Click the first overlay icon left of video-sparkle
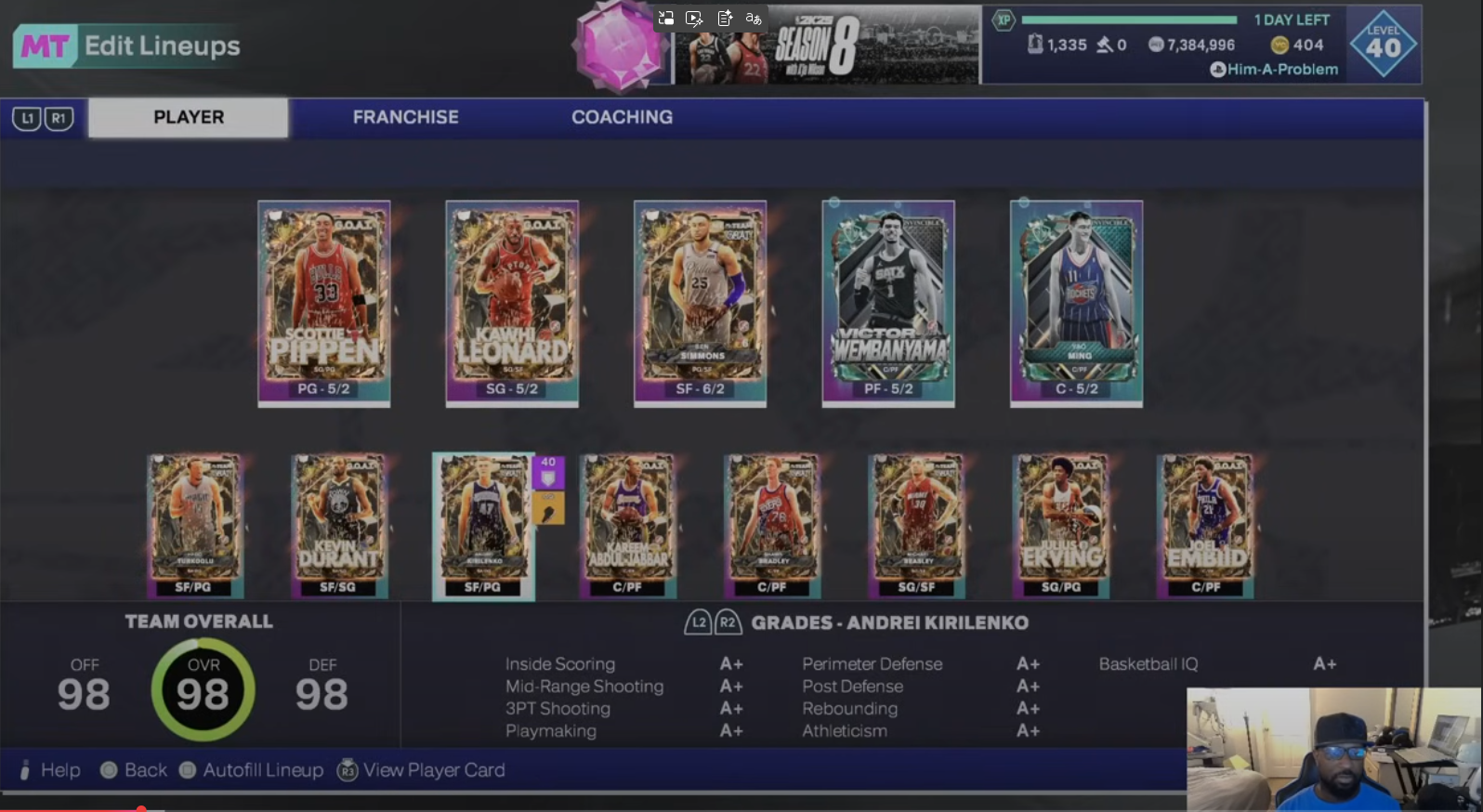 (665, 19)
